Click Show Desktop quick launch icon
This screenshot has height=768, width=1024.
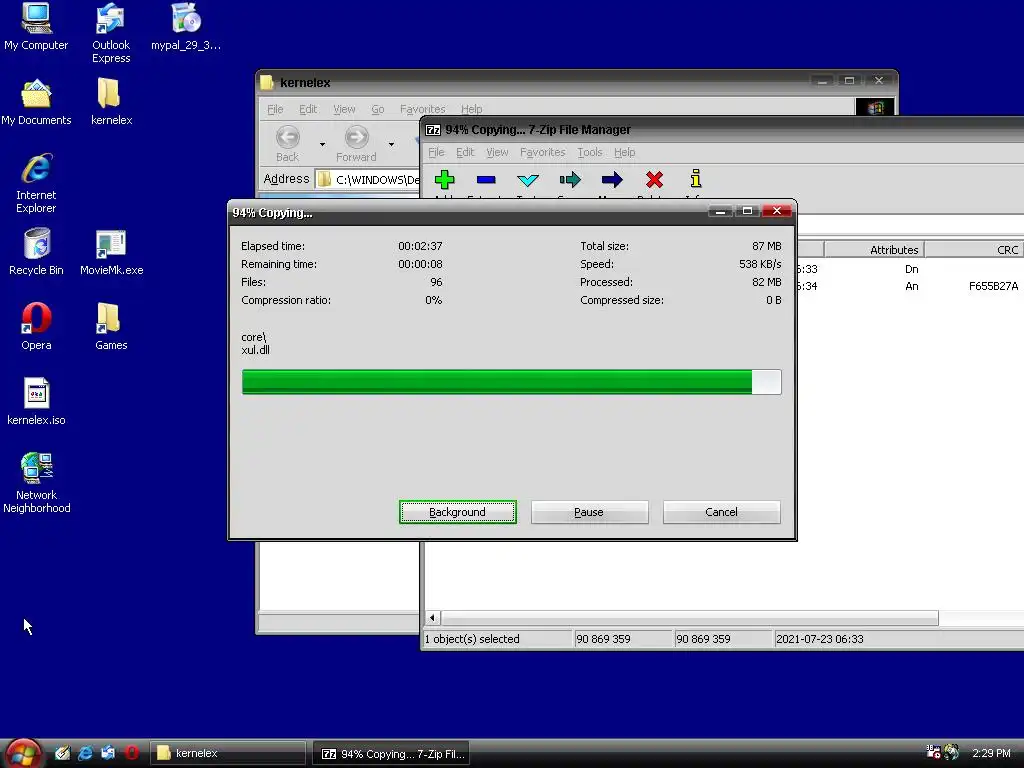63,753
